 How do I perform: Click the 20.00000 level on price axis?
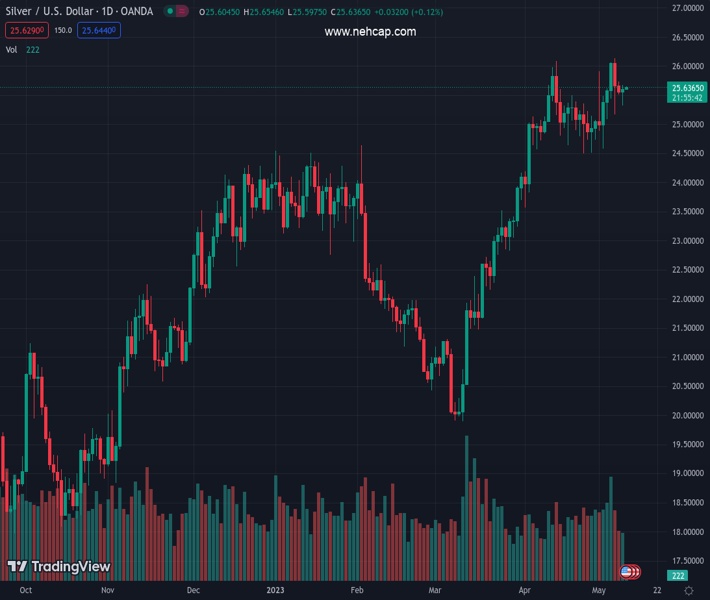(687, 416)
